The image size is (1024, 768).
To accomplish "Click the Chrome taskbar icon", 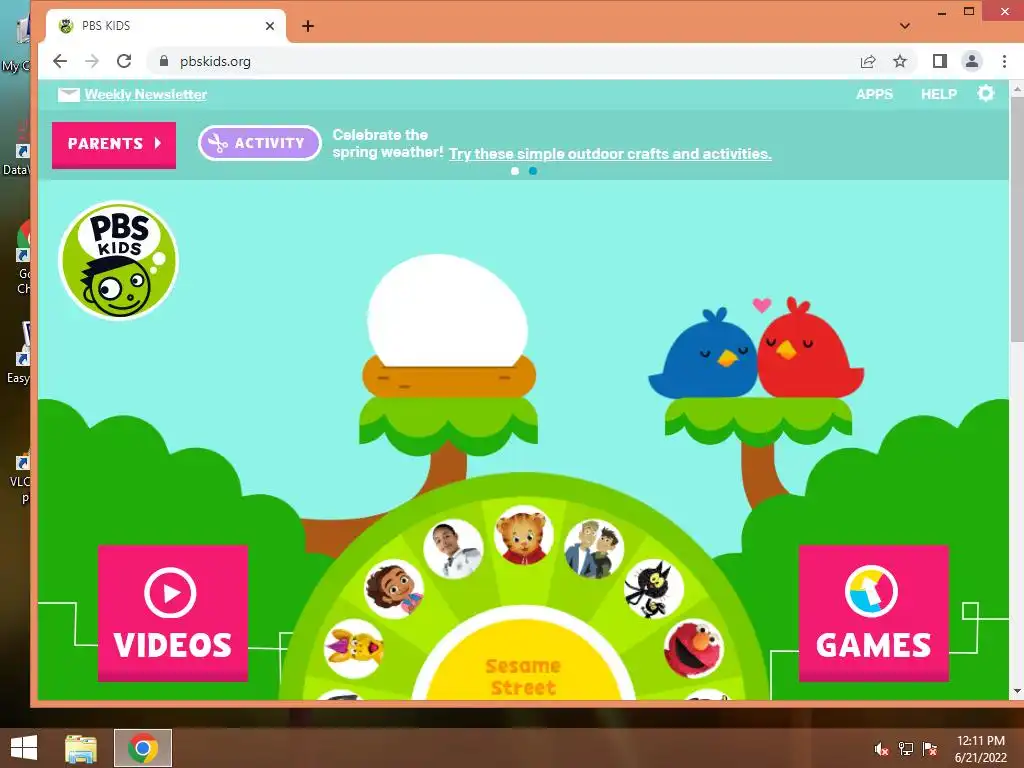I will pyautogui.click(x=143, y=748).
